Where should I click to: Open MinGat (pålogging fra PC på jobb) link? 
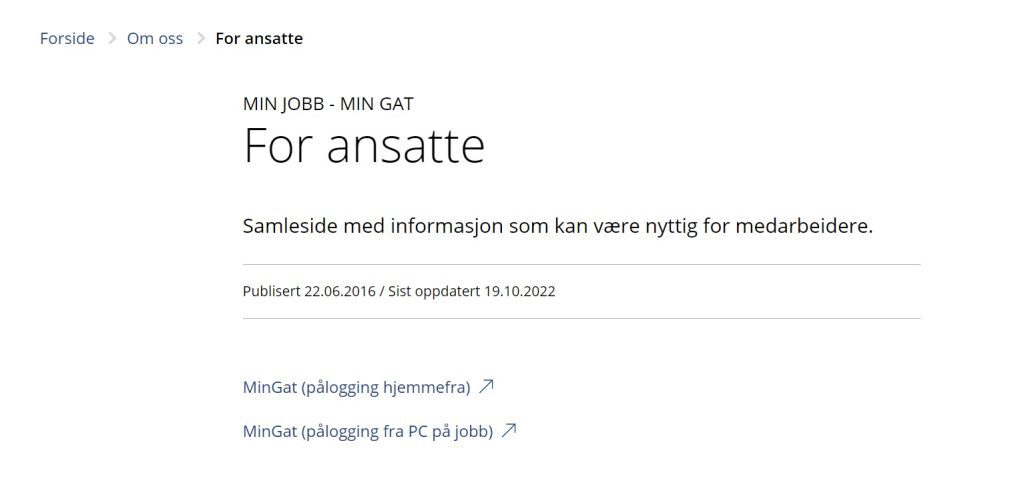368,432
